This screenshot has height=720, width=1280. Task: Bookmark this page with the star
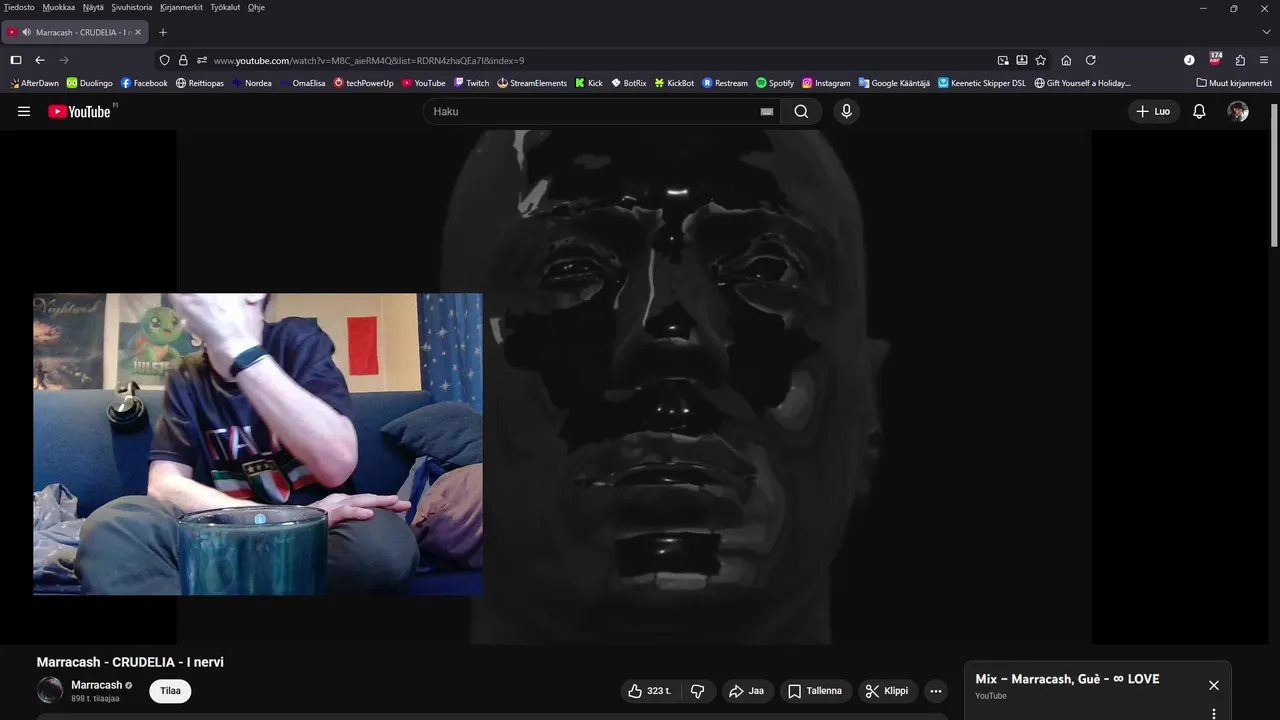[x=1040, y=60]
